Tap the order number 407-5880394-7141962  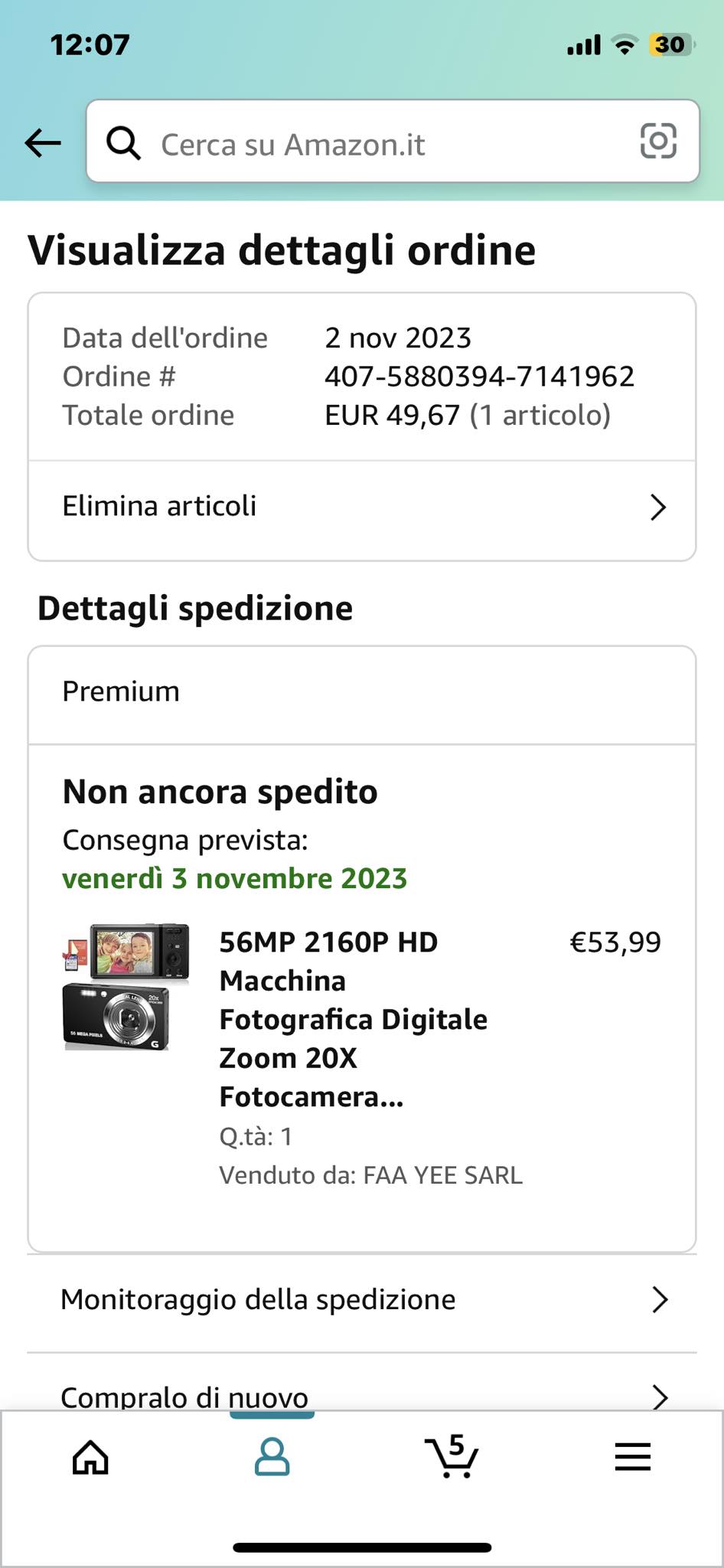(x=479, y=377)
